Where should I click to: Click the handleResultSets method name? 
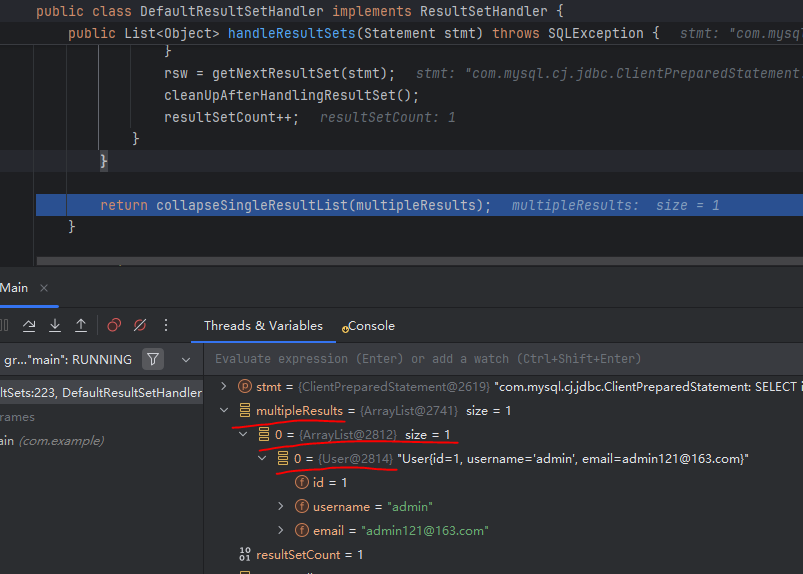pyautogui.click(x=291, y=33)
